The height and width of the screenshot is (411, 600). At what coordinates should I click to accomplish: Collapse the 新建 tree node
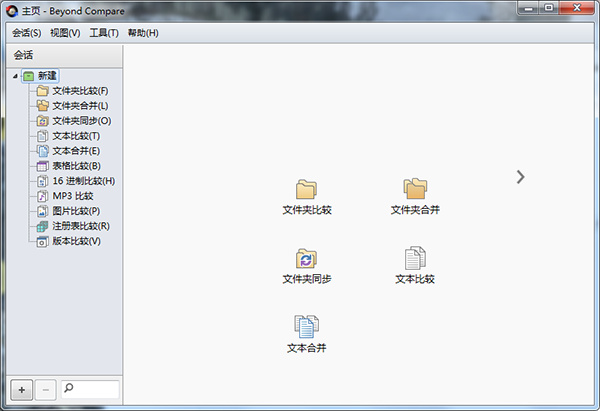15,76
